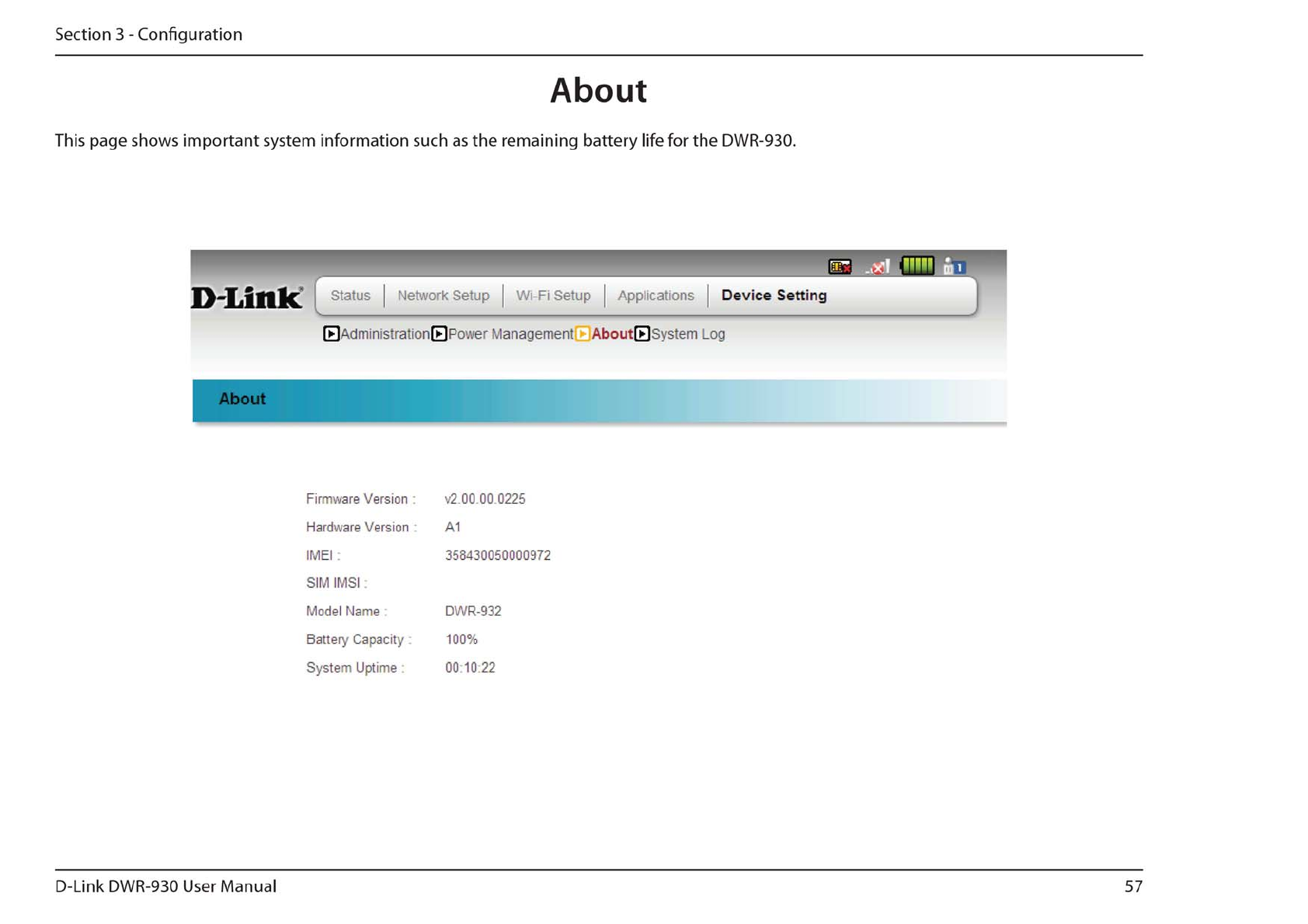This screenshot has width=1308, height=924.
Task: Open the Administration submenu link
Action: [385, 334]
